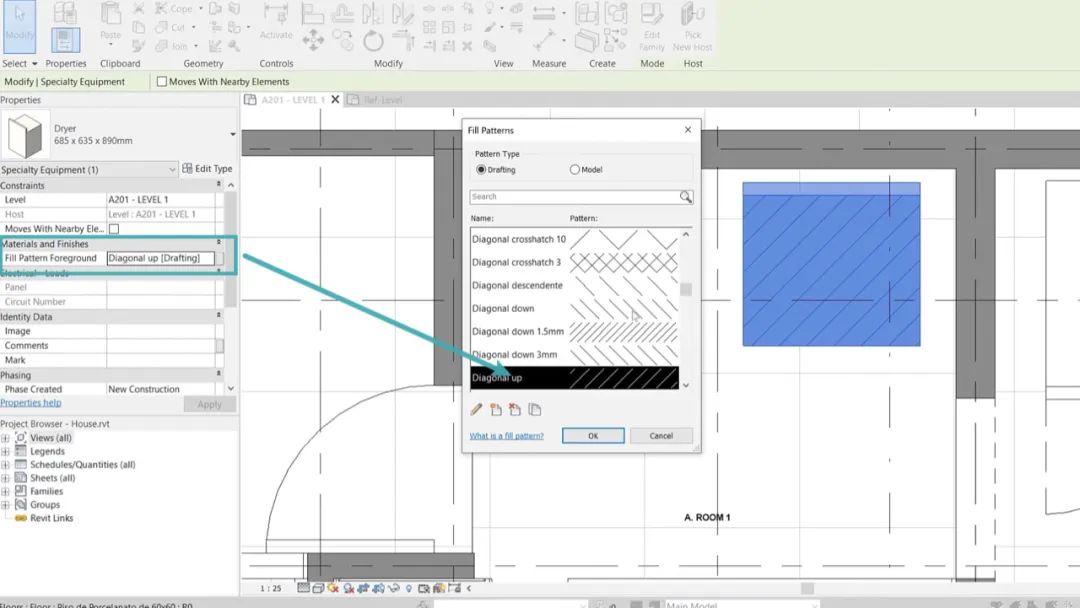Select Diagonal down 1.5mm pattern
This screenshot has height=608, width=1080.
tap(574, 332)
